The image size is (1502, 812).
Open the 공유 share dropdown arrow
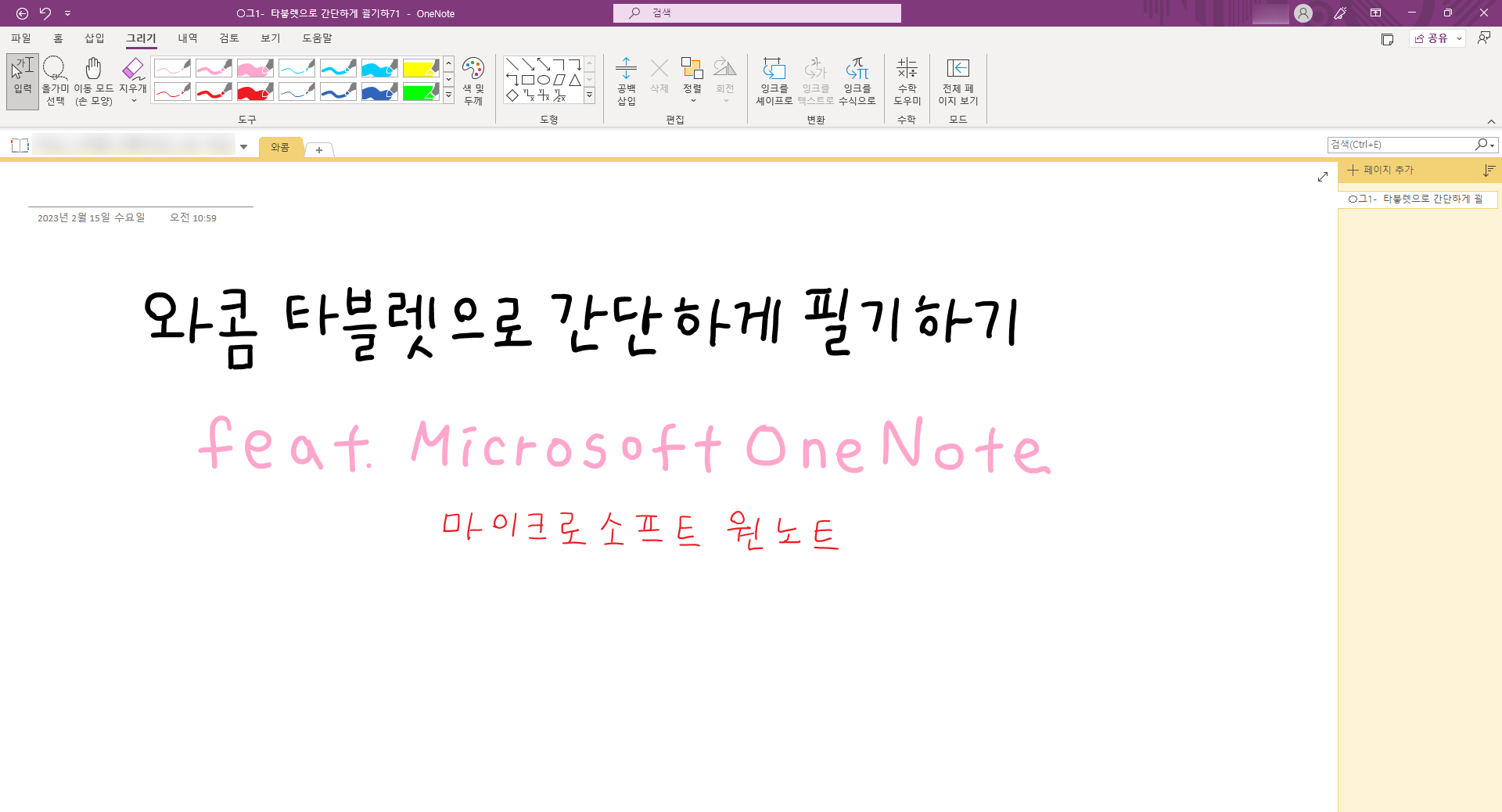[x=1459, y=38]
